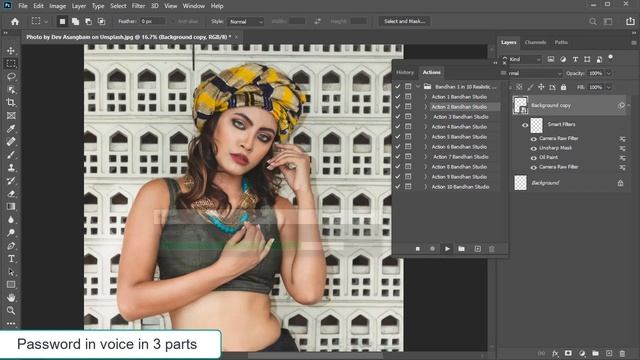Click the Feather value input field
The height and width of the screenshot is (360, 640).
coord(153,21)
